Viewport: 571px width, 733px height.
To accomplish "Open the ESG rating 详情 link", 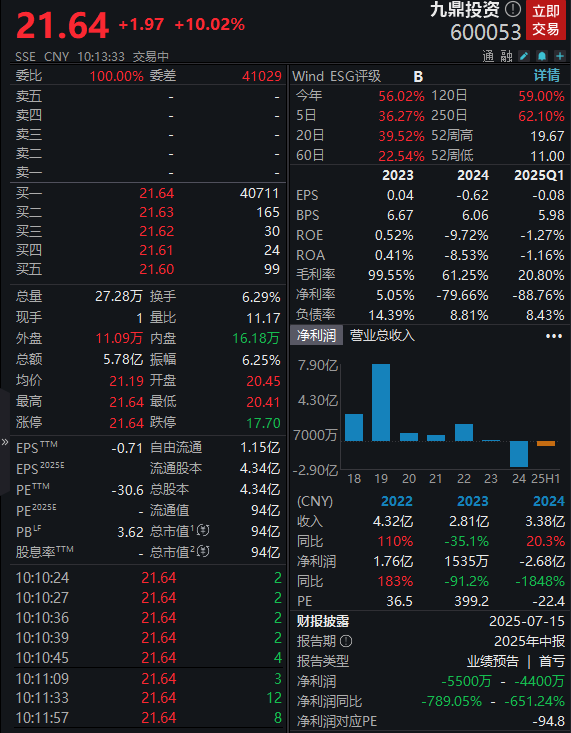I will pyautogui.click(x=547, y=75).
